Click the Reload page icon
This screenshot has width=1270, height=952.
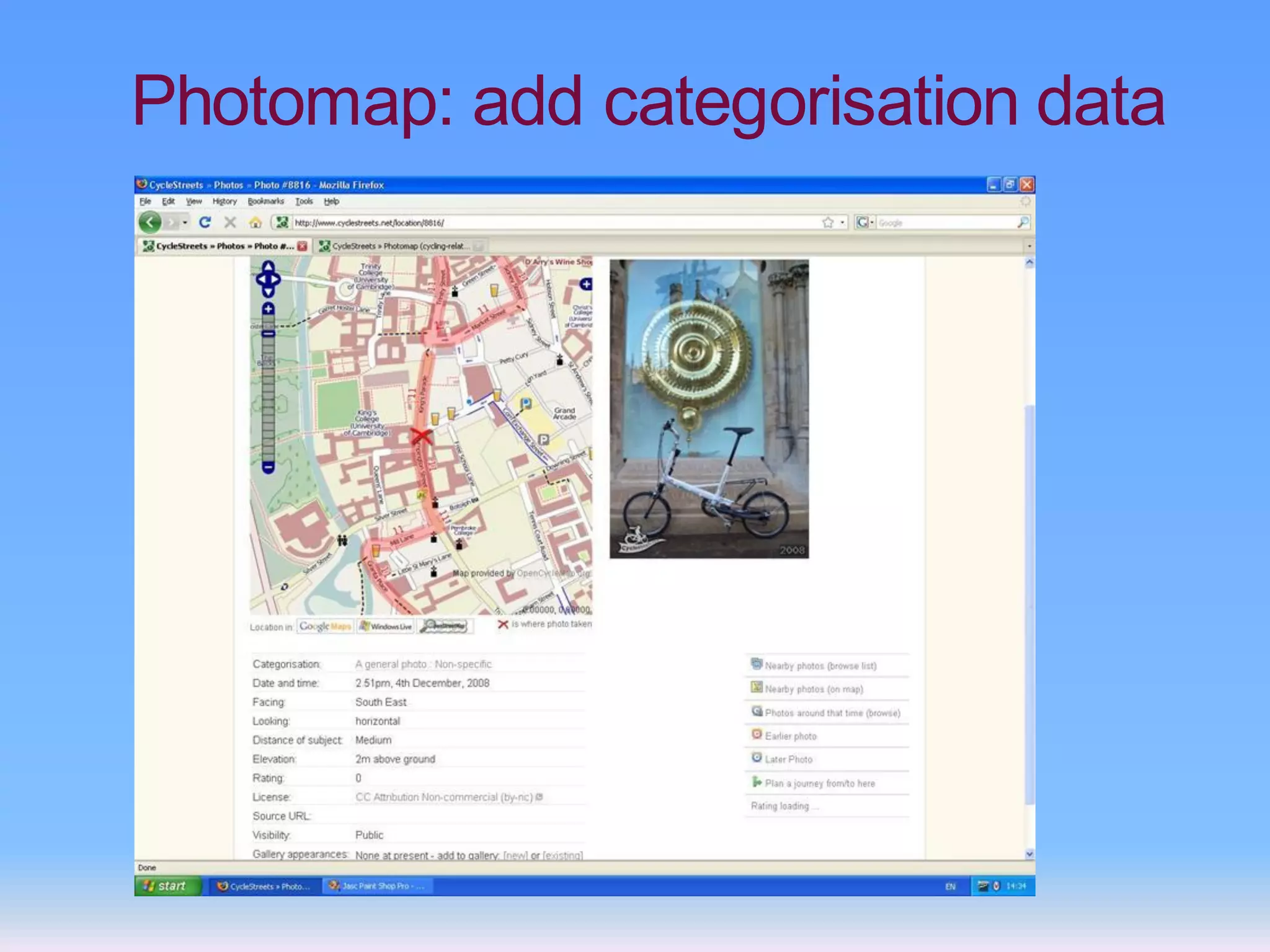click(x=205, y=222)
